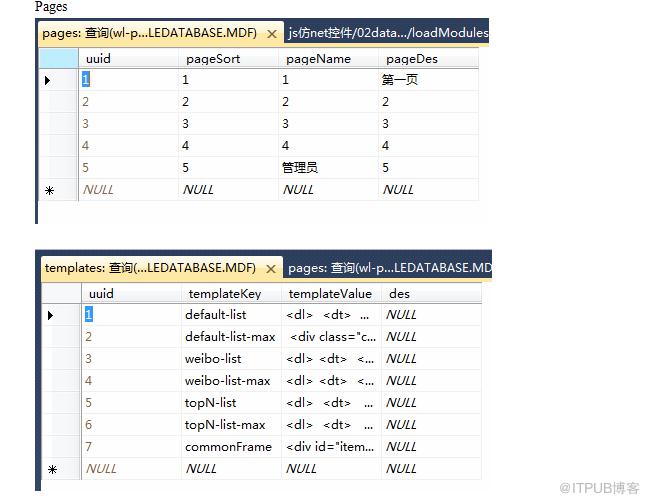Close the pages query tab
Screen dimensions: 649x503
[272, 34]
